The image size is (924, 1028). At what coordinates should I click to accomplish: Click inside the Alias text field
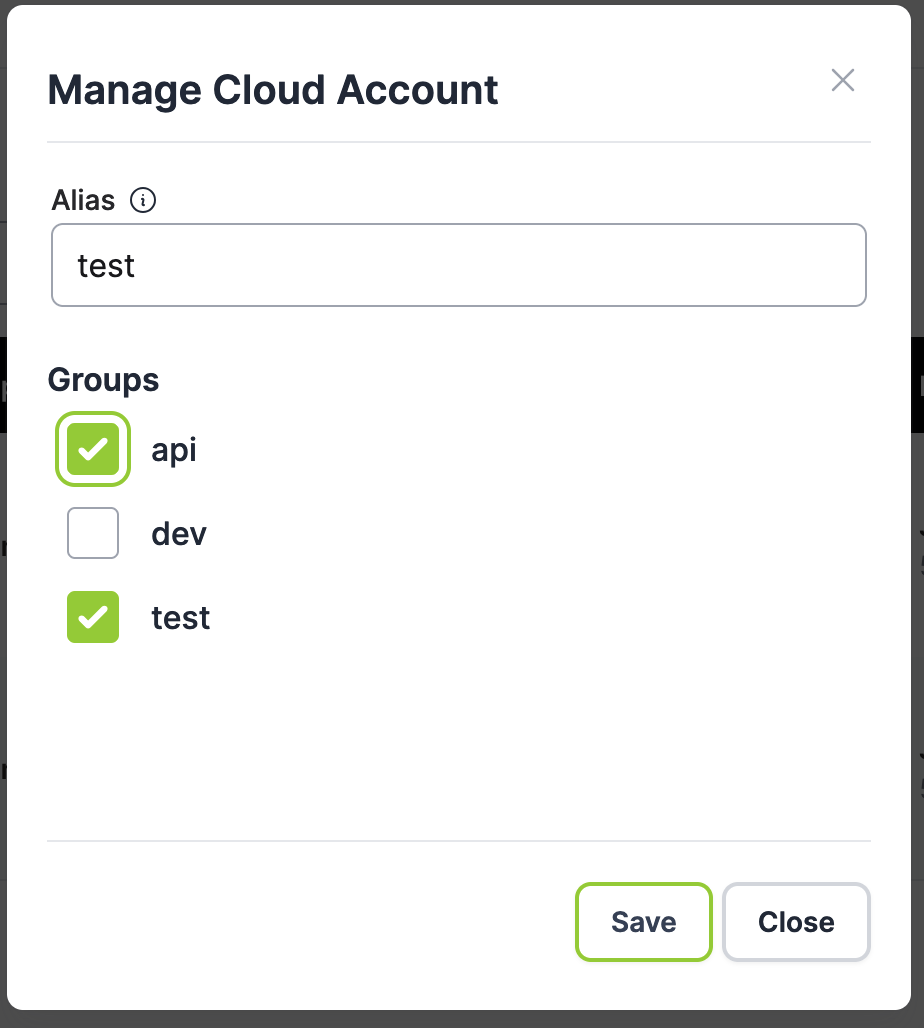[x=458, y=265]
